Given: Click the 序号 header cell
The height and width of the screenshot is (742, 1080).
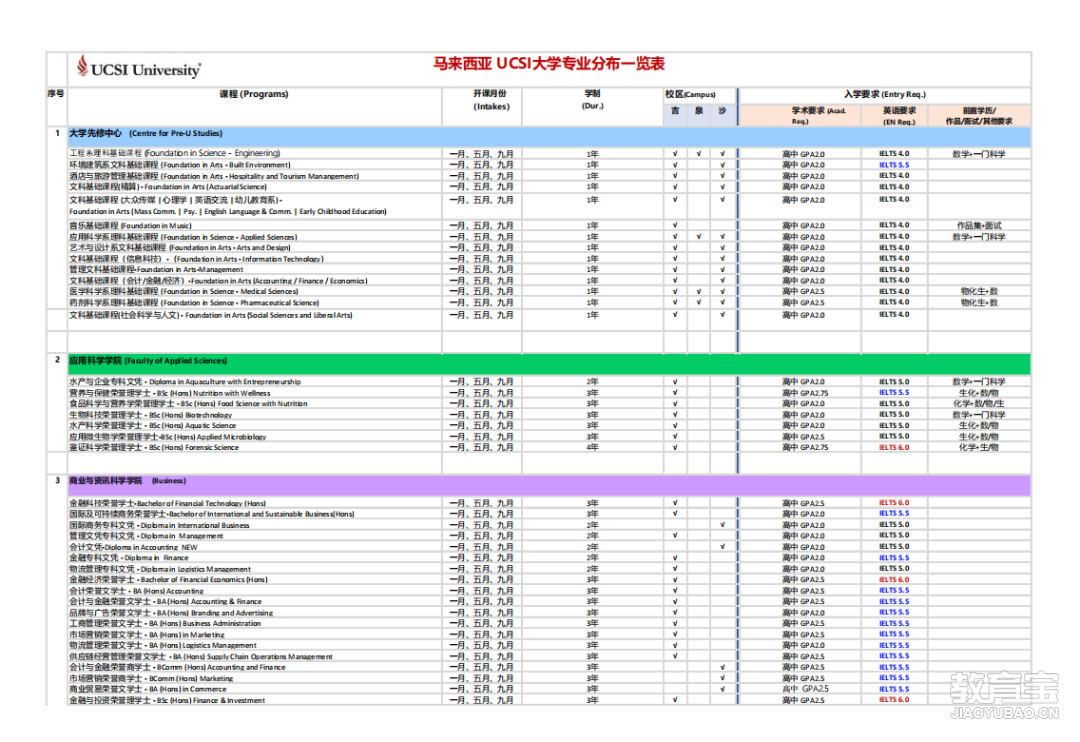Looking at the screenshot, I should [56, 94].
